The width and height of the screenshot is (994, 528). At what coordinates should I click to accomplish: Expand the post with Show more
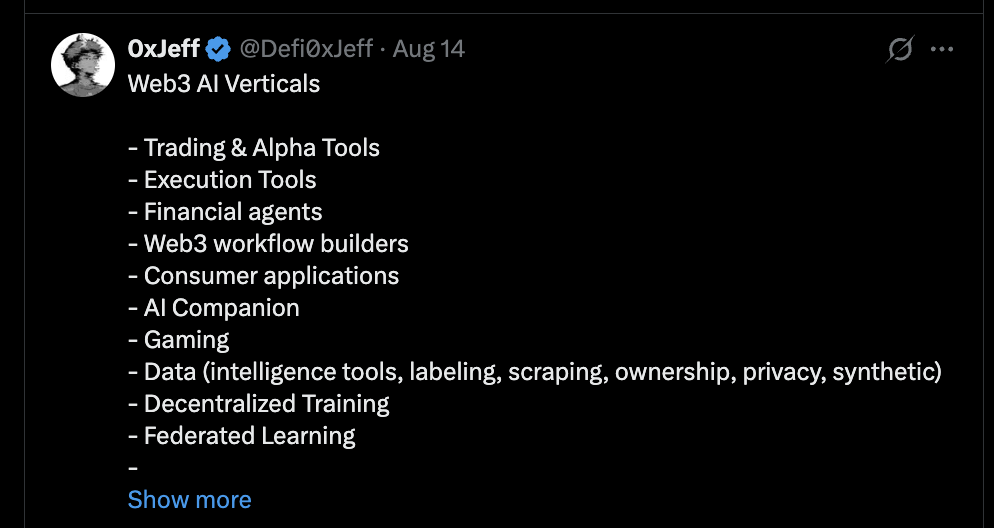coord(190,499)
